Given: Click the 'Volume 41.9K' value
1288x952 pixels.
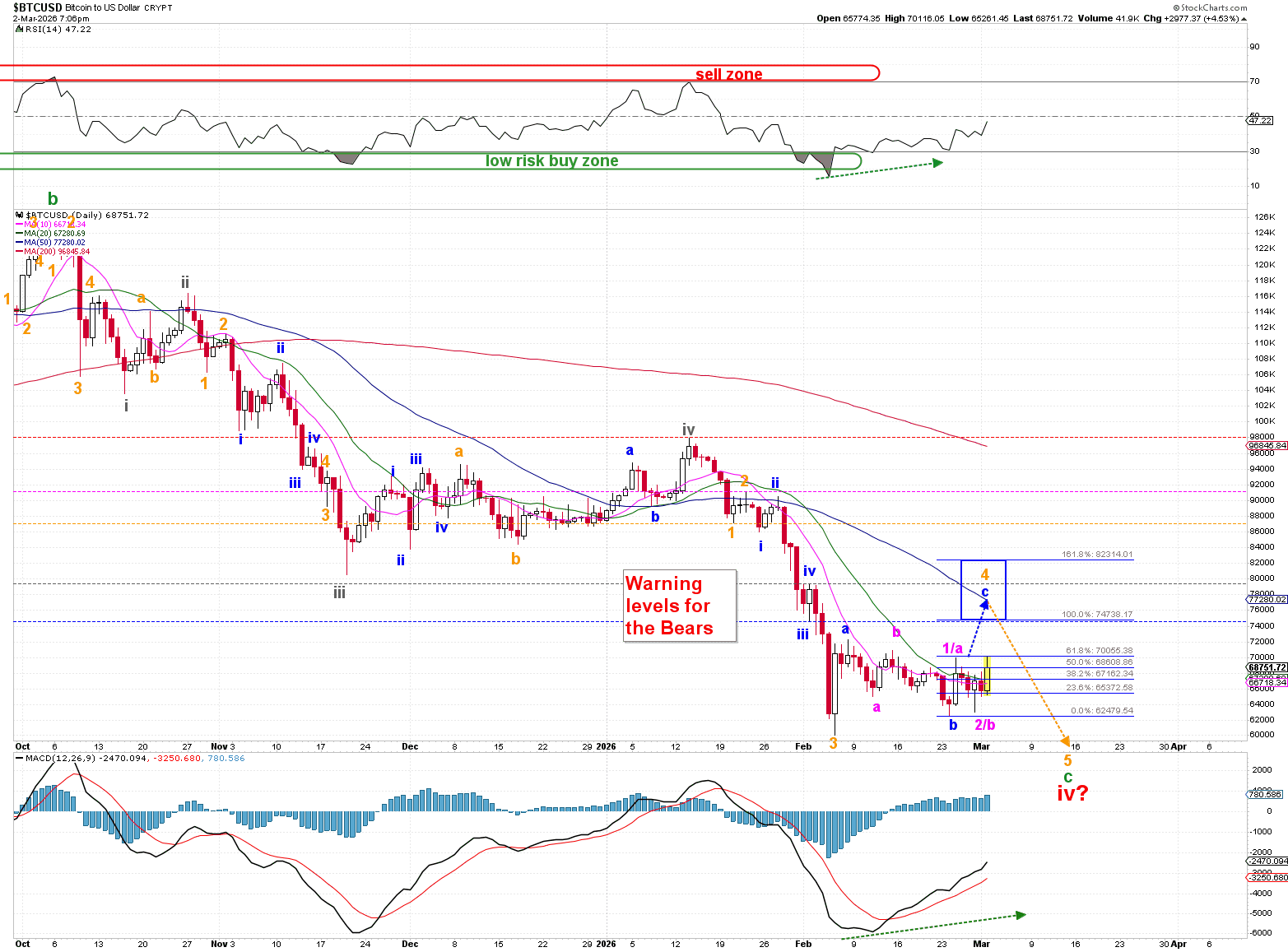Looking at the screenshot, I should pos(1108,18).
